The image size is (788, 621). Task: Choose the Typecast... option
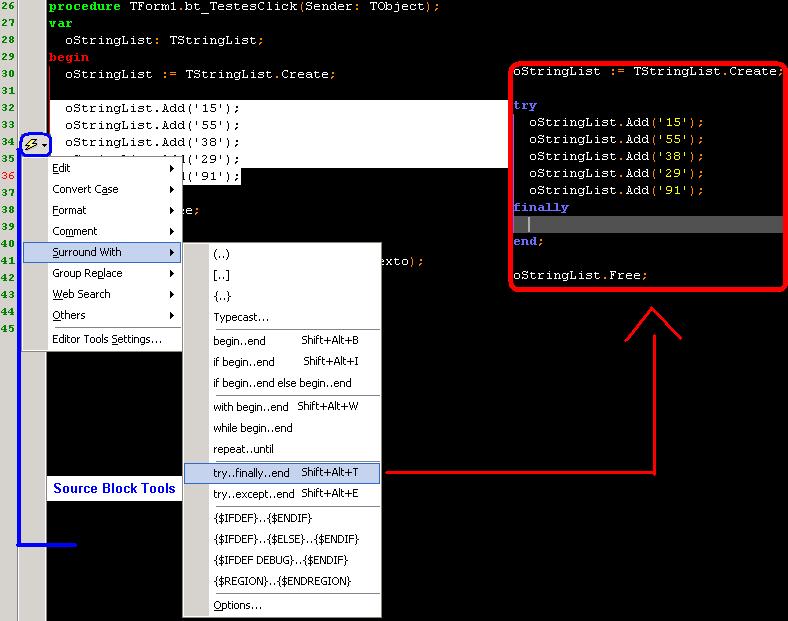click(282, 318)
